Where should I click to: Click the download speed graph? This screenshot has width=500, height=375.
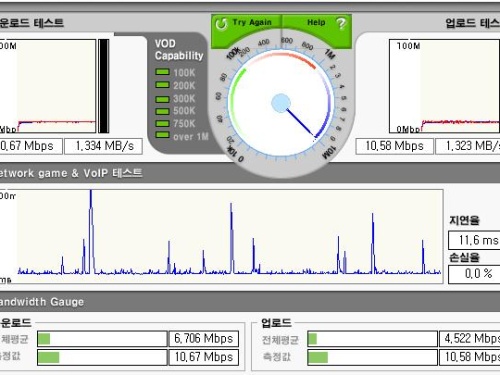tap(48, 86)
